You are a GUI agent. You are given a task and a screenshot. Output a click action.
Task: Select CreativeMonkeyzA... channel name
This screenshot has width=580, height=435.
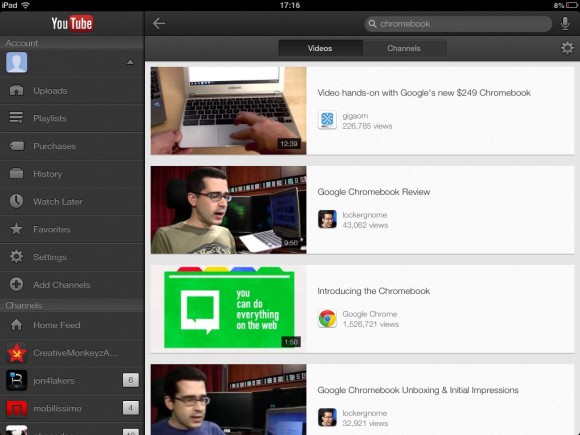tap(76, 353)
